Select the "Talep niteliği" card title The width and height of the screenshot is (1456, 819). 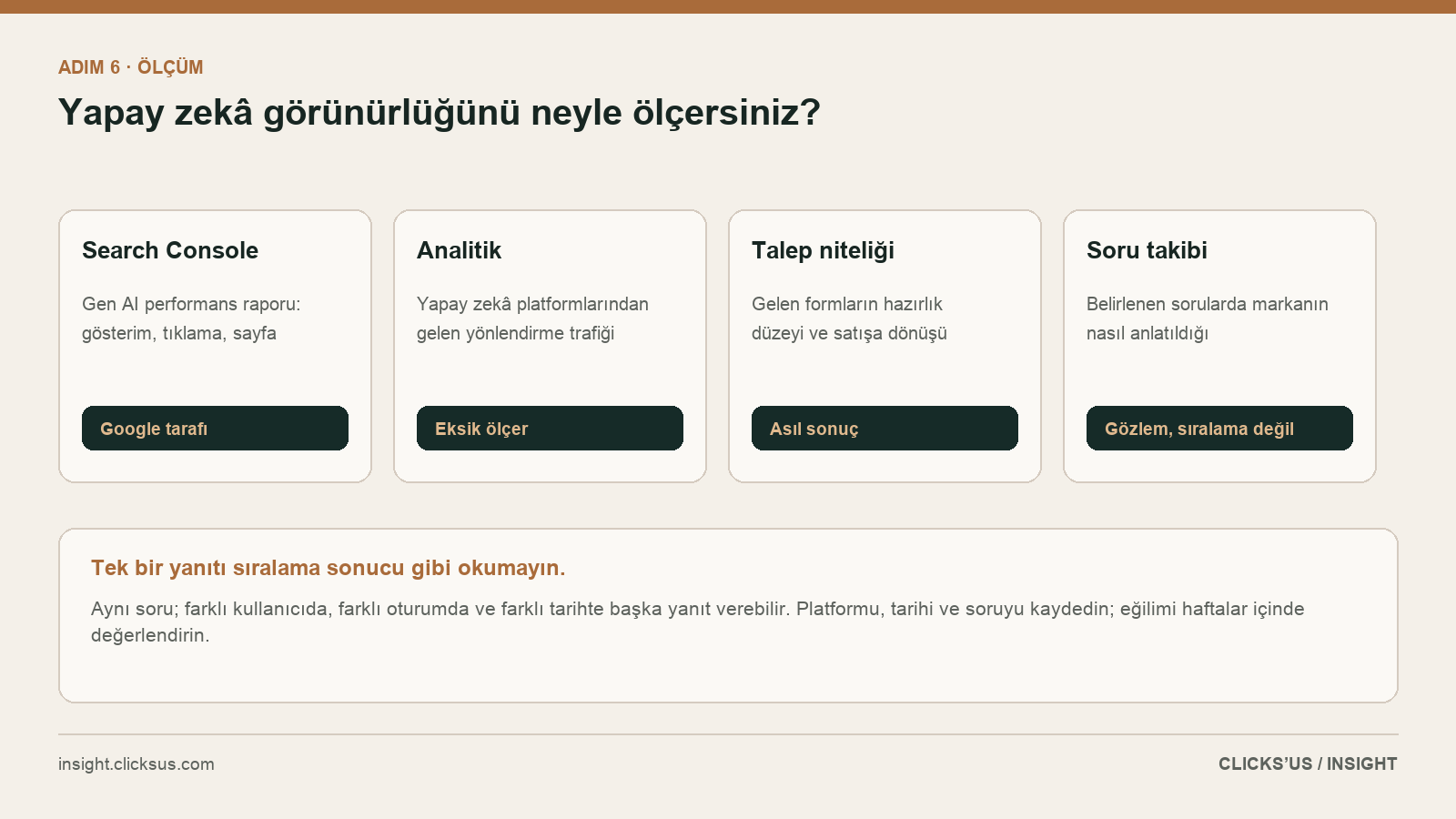pos(823,250)
